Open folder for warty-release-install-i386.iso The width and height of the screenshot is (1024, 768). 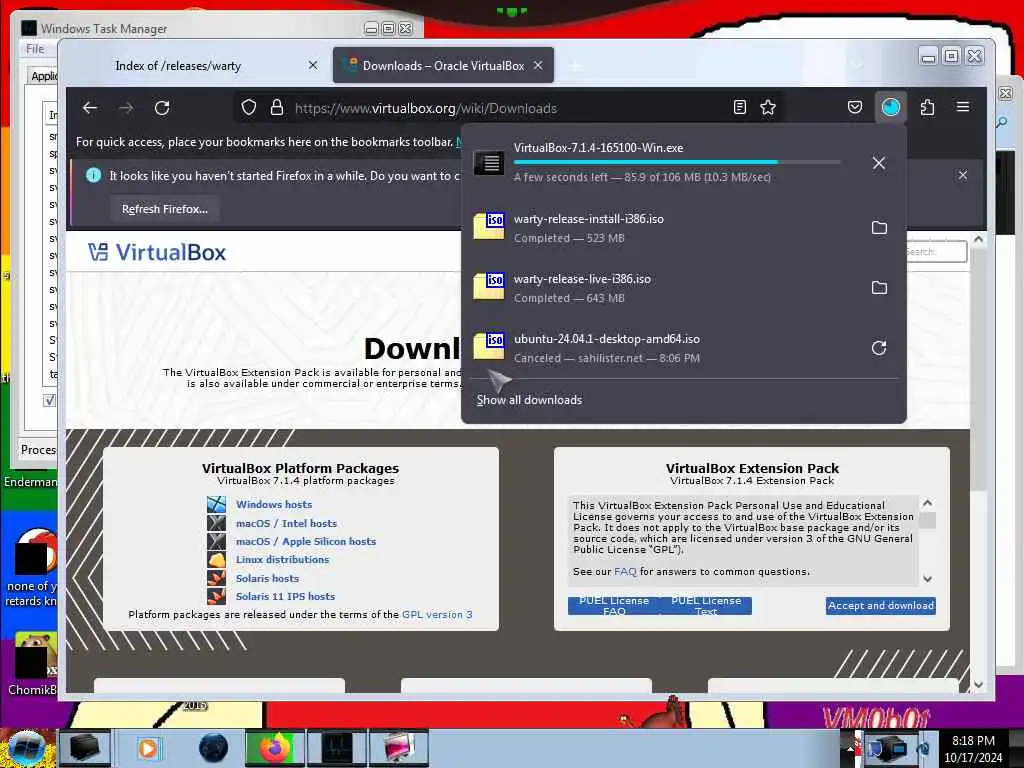click(880, 227)
